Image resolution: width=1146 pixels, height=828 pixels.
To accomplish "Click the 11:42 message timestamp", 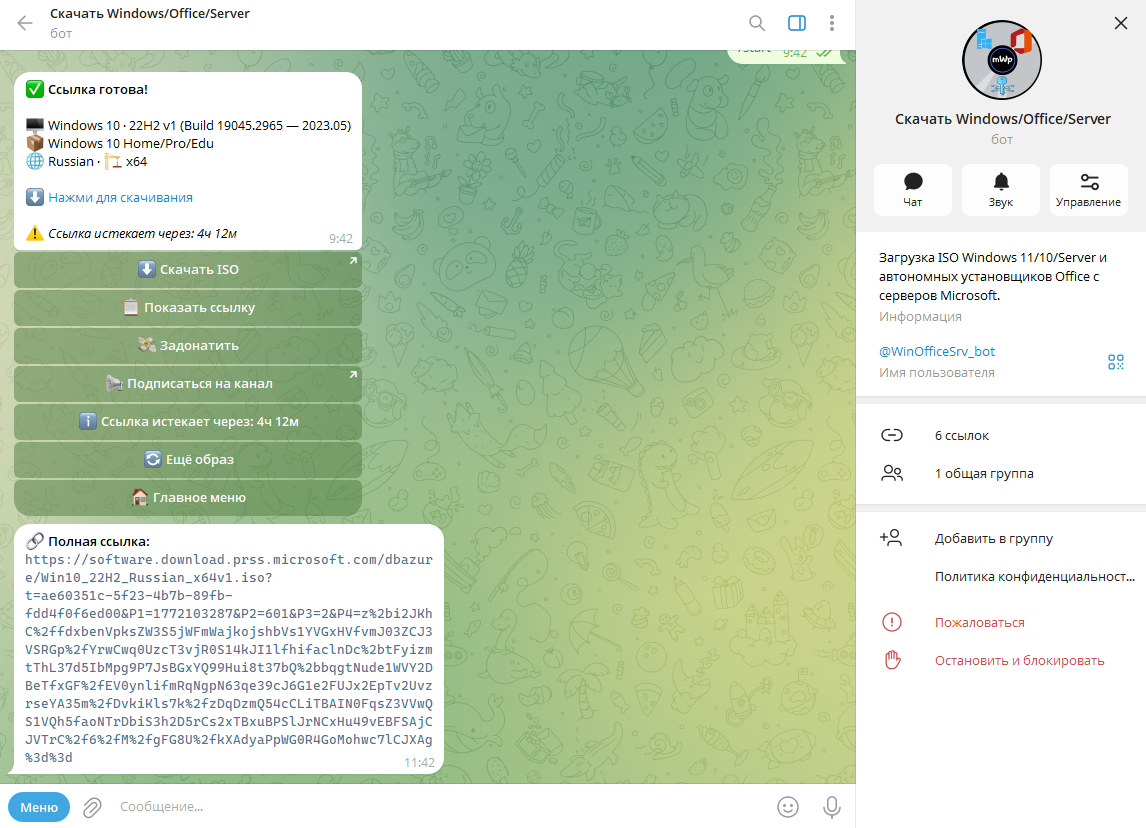I will [419, 763].
